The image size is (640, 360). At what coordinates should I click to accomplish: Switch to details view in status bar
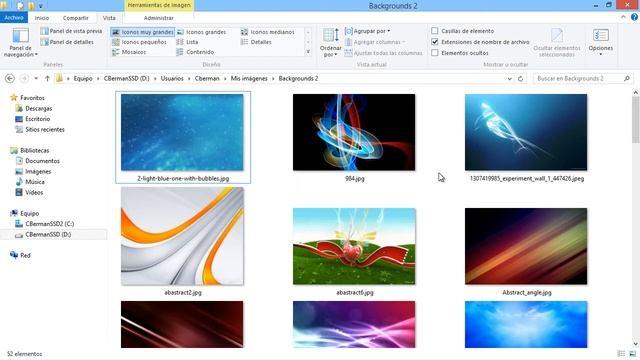pos(621,353)
